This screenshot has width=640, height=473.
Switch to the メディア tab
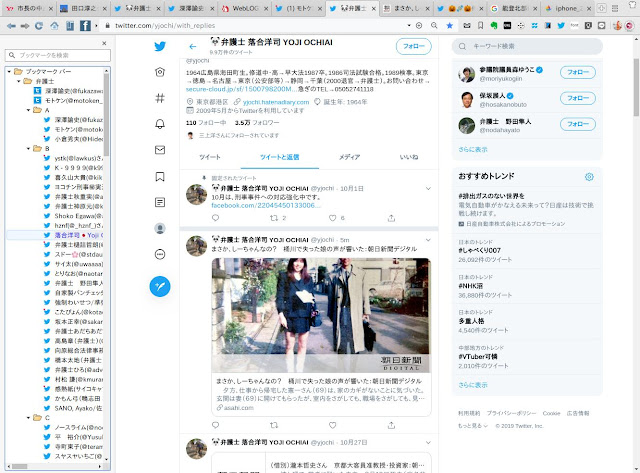tap(349, 157)
